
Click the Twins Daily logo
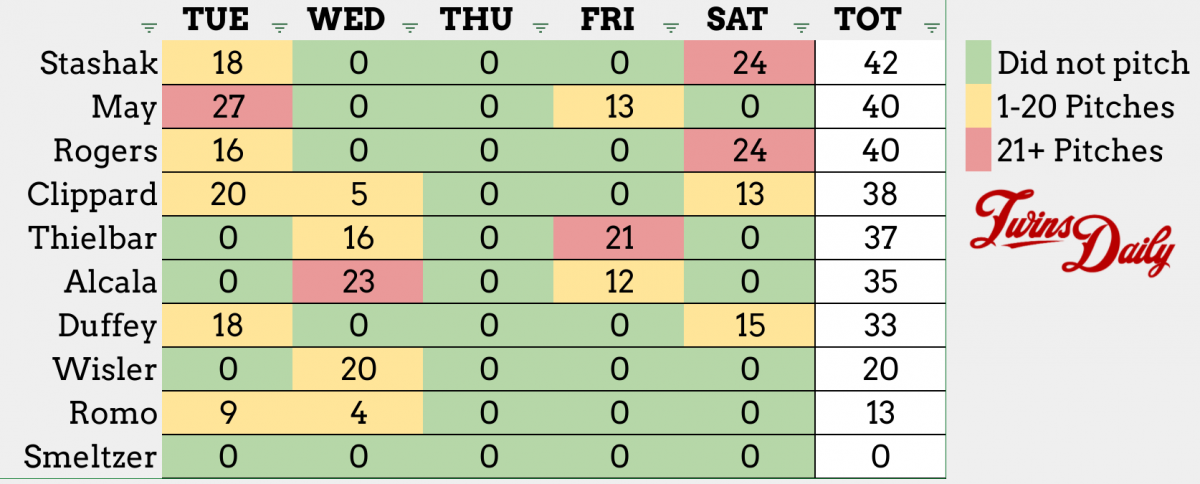(1072, 235)
